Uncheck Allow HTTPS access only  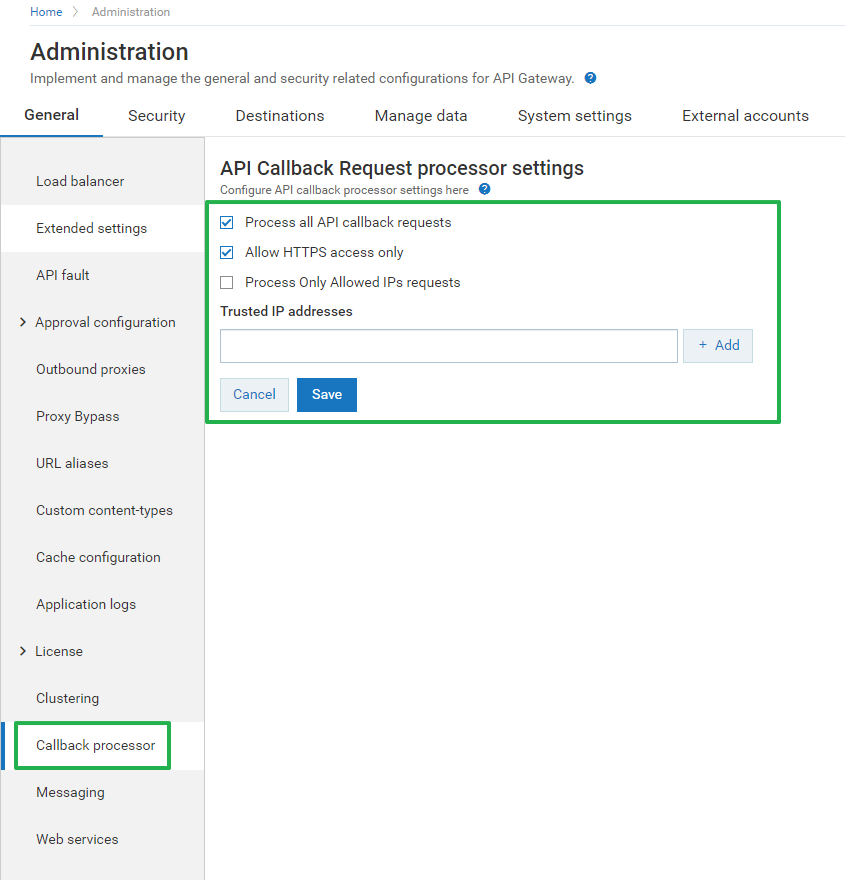pos(227,252)
